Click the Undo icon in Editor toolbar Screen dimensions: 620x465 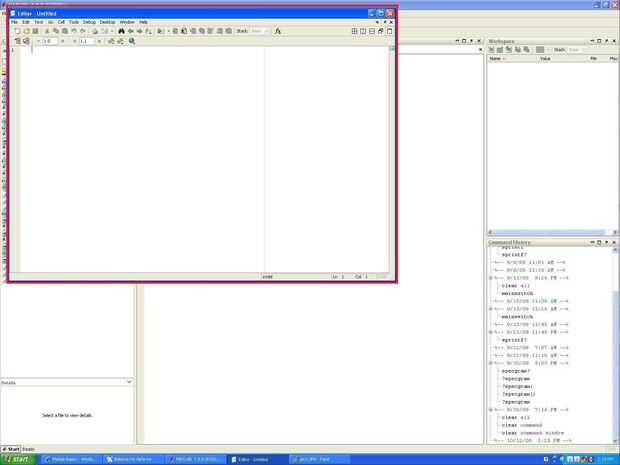coord(74,31)
